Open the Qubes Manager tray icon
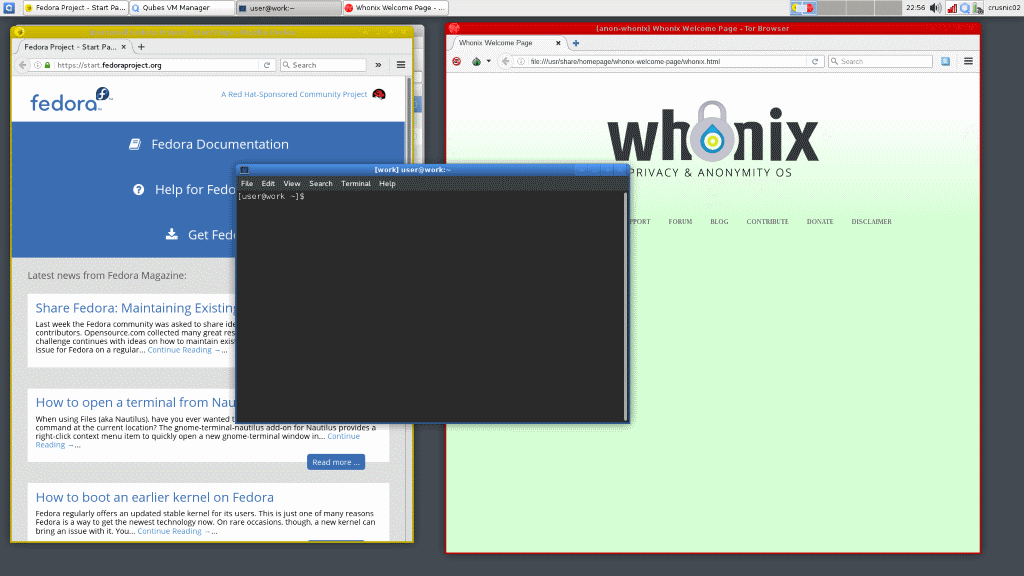 (965, 8)
